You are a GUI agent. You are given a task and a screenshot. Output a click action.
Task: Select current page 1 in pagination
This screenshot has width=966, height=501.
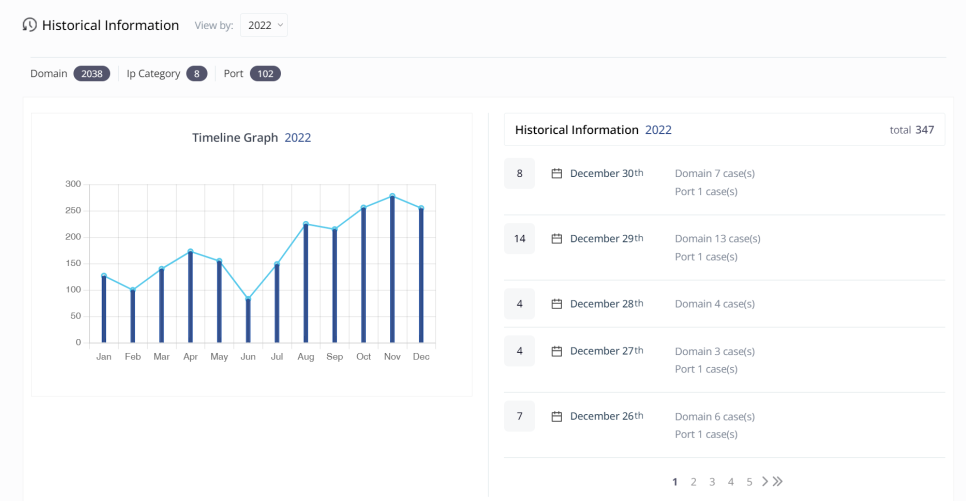pyautogui.click(x=675, y=482)
